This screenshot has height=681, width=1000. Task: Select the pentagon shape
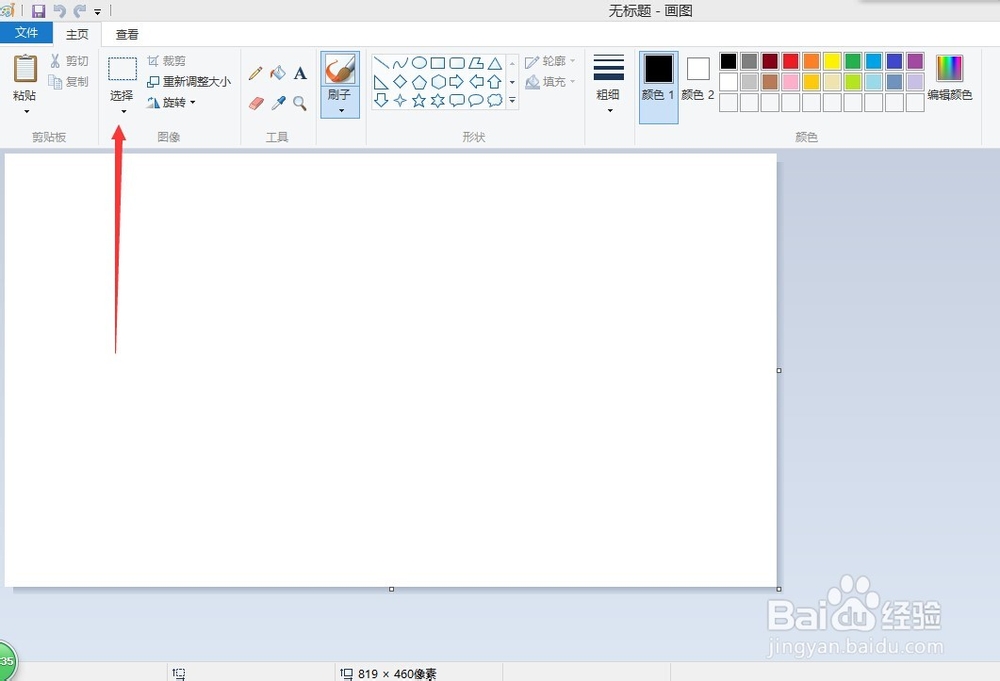(419, 82)
